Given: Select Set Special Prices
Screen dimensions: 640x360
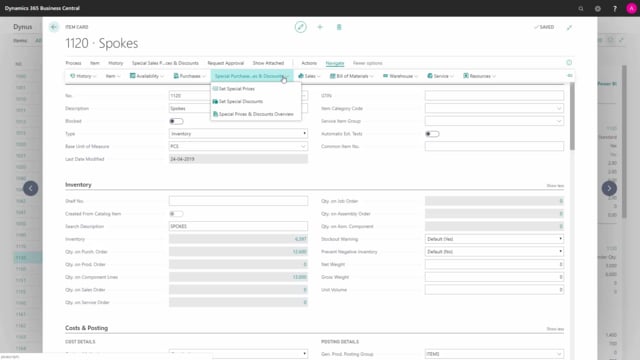Looking at the screenshot, I should tap(237, 89).
